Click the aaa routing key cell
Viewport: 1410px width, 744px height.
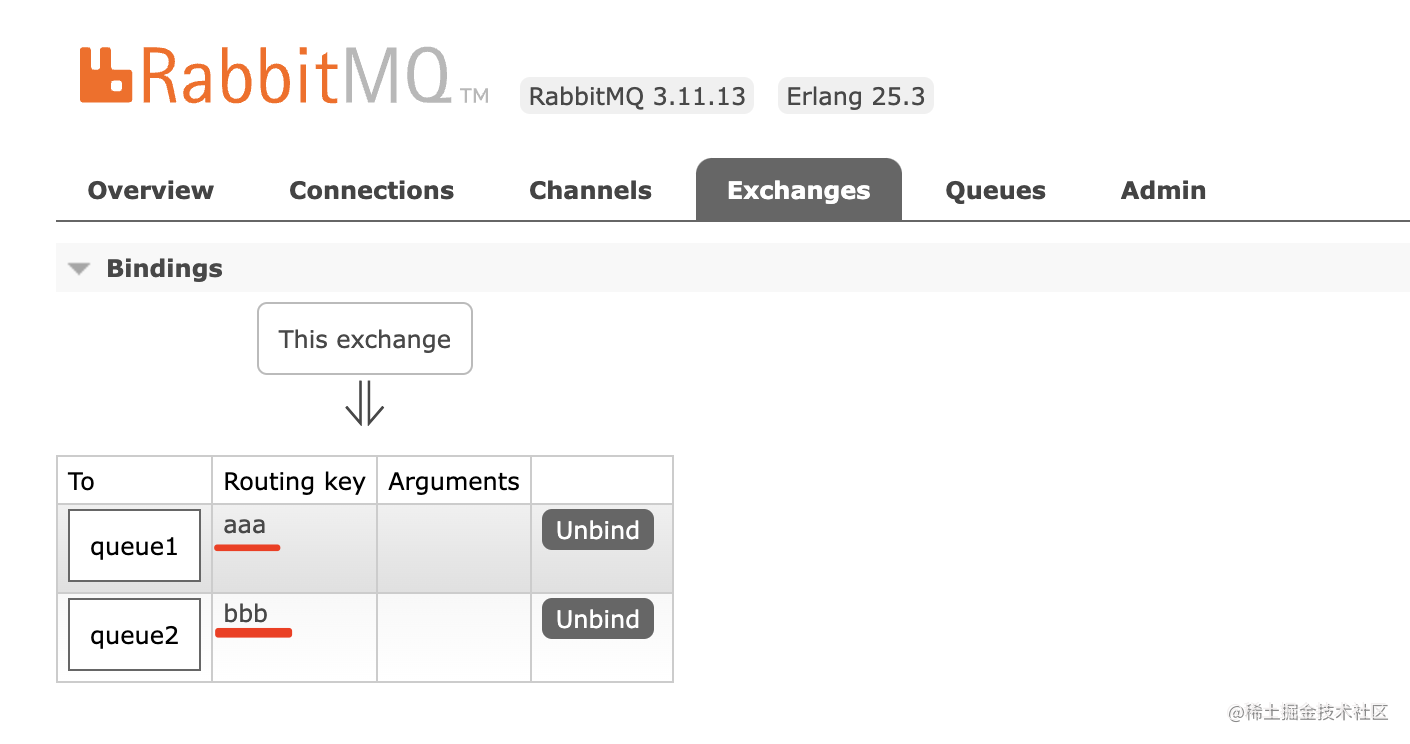[245, 525]
